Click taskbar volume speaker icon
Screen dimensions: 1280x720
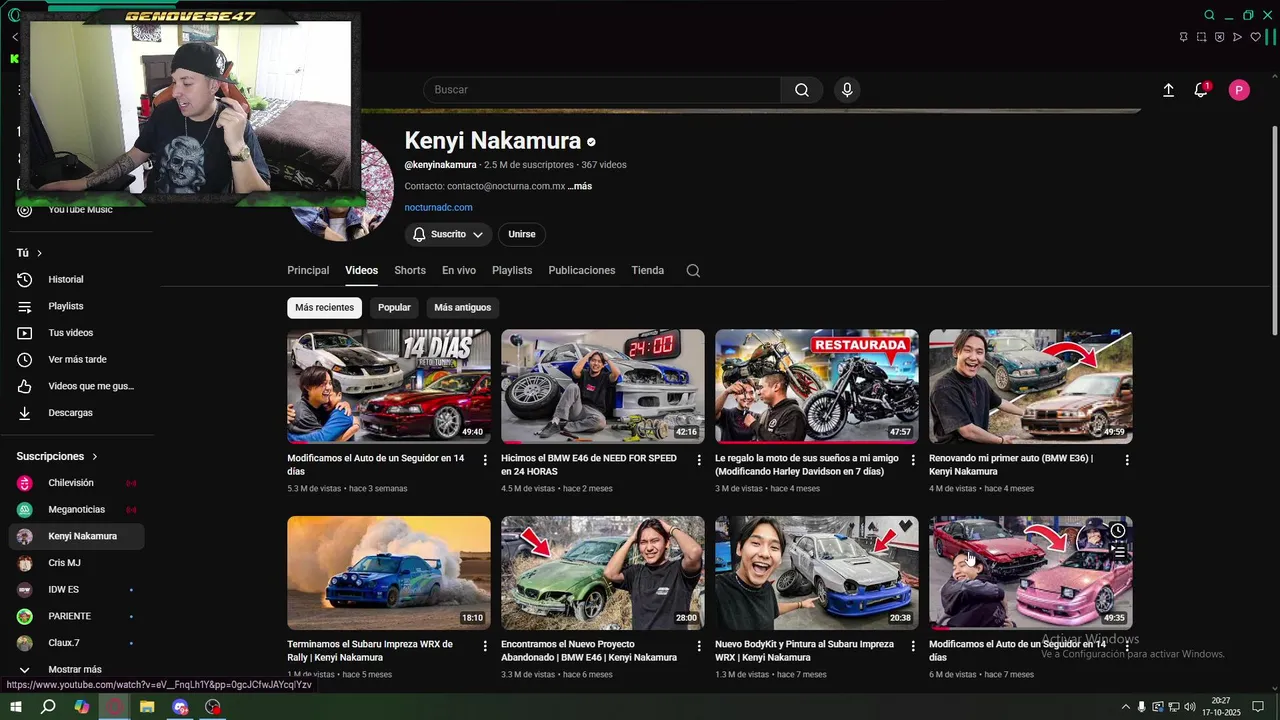point(1190,707)
